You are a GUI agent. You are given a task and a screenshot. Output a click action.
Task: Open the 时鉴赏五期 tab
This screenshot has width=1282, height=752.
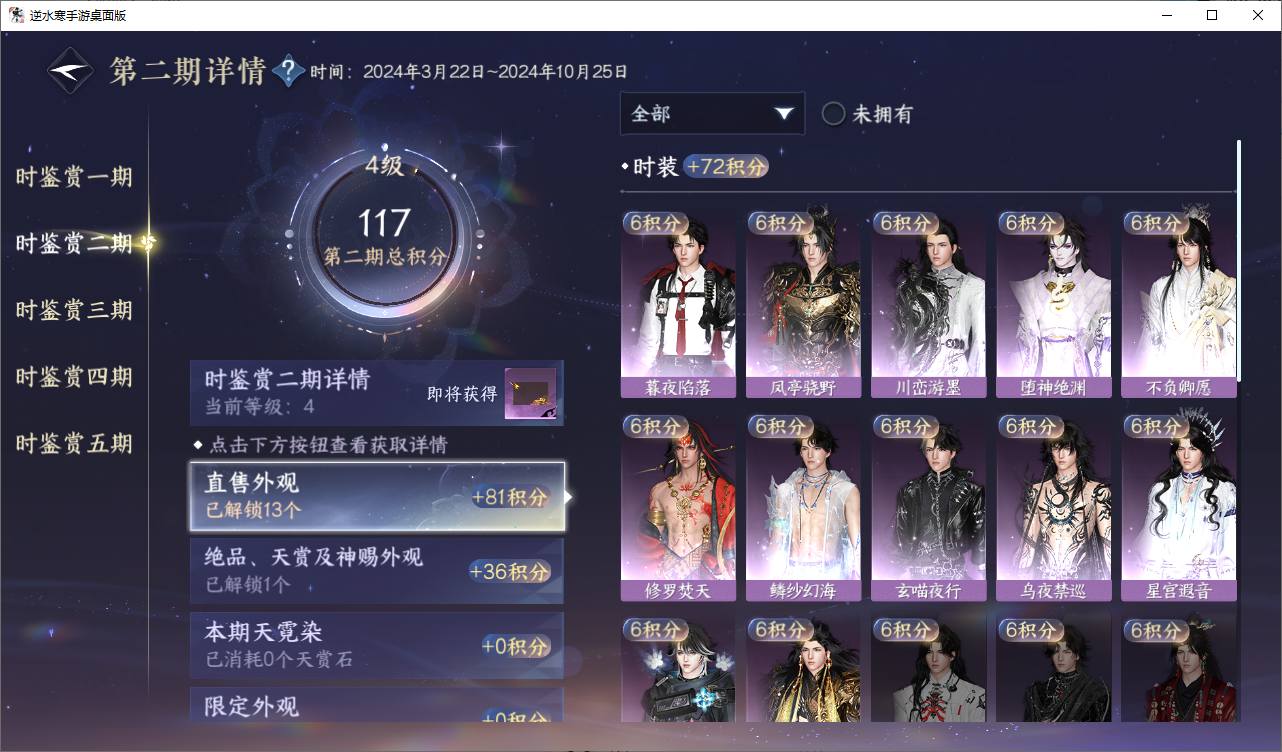74,443
